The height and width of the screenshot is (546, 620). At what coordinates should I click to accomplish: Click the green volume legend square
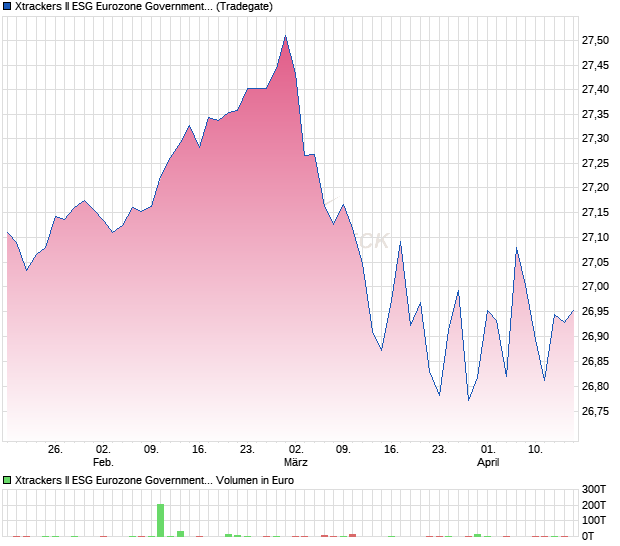click(7, 480)
